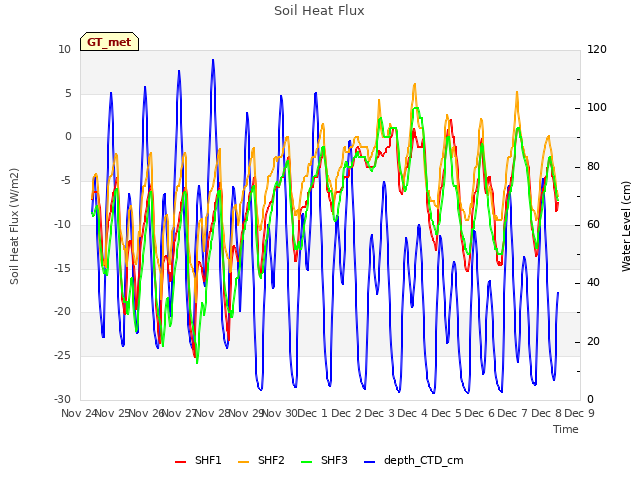Click the -30 left axis tick label
The width and height of the screenshot is (640, 480).
tap(62, 399)
